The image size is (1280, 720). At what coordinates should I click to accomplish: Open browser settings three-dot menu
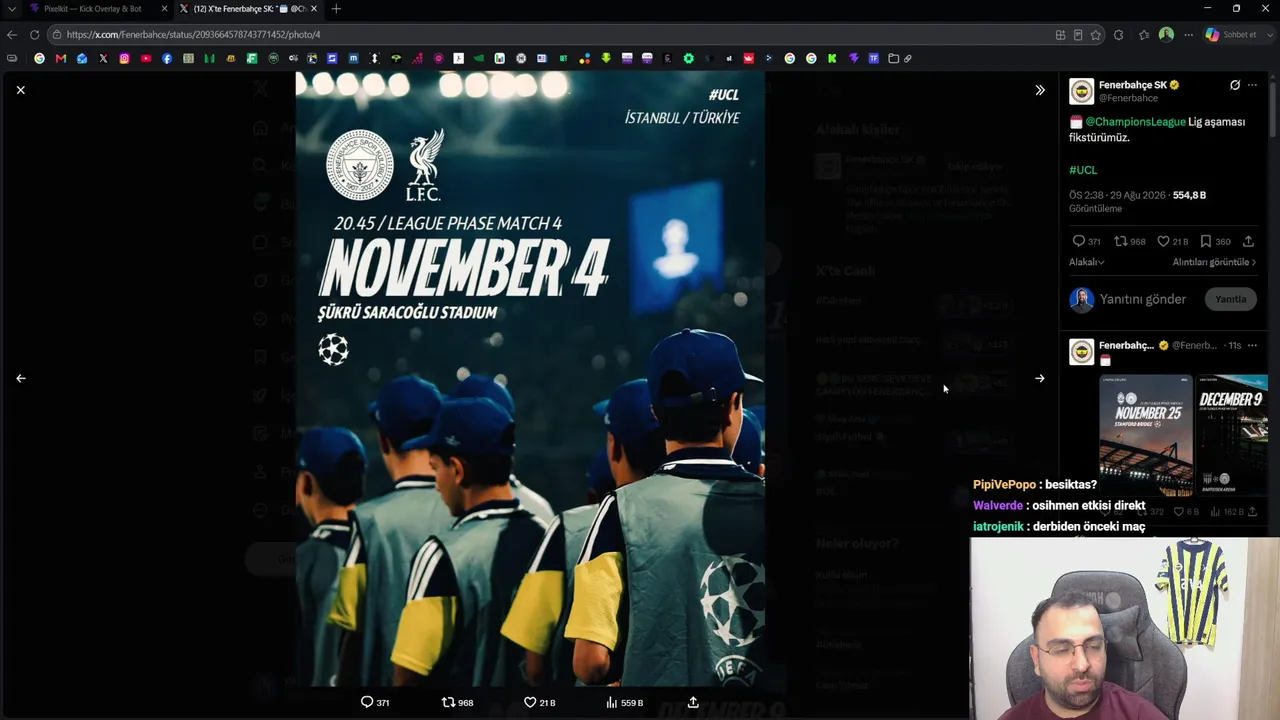[x=1188, y=35]
